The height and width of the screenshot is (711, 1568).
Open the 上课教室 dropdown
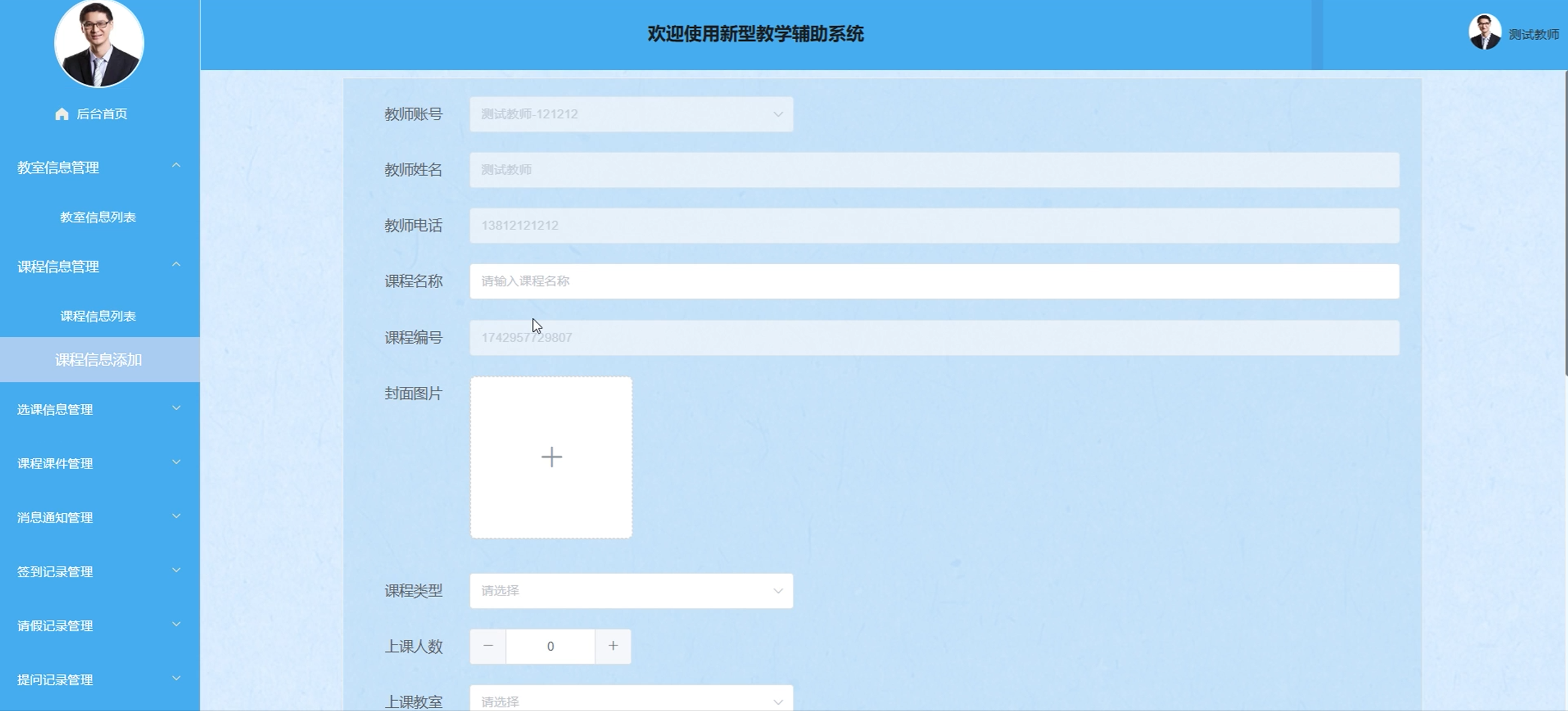(x=630, y=700)
